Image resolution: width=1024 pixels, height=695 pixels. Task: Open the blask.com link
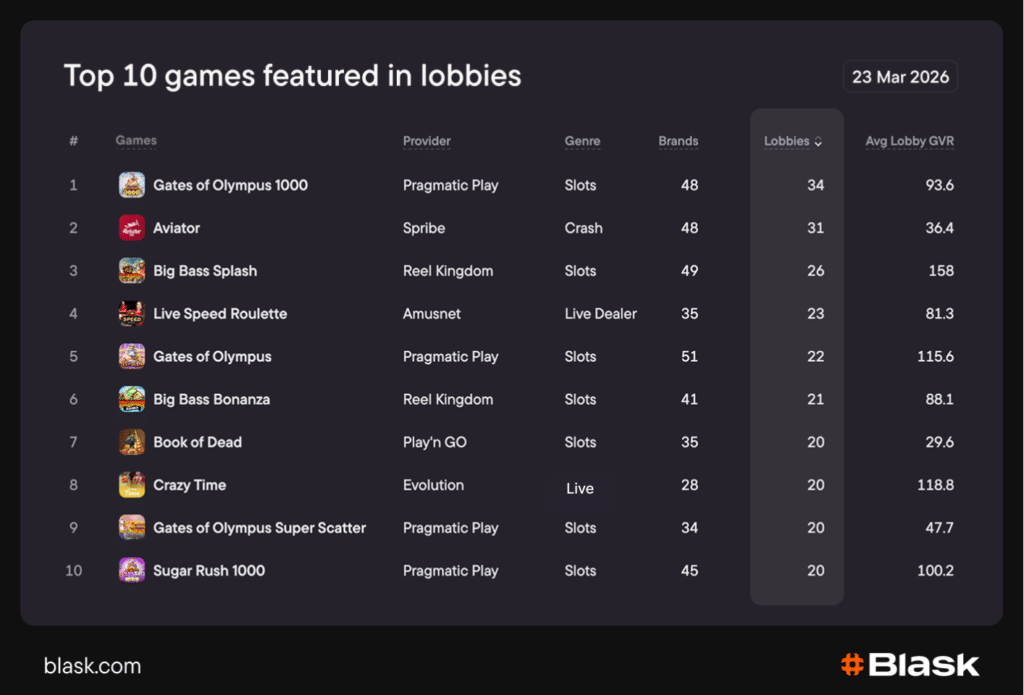coord(92,666)
